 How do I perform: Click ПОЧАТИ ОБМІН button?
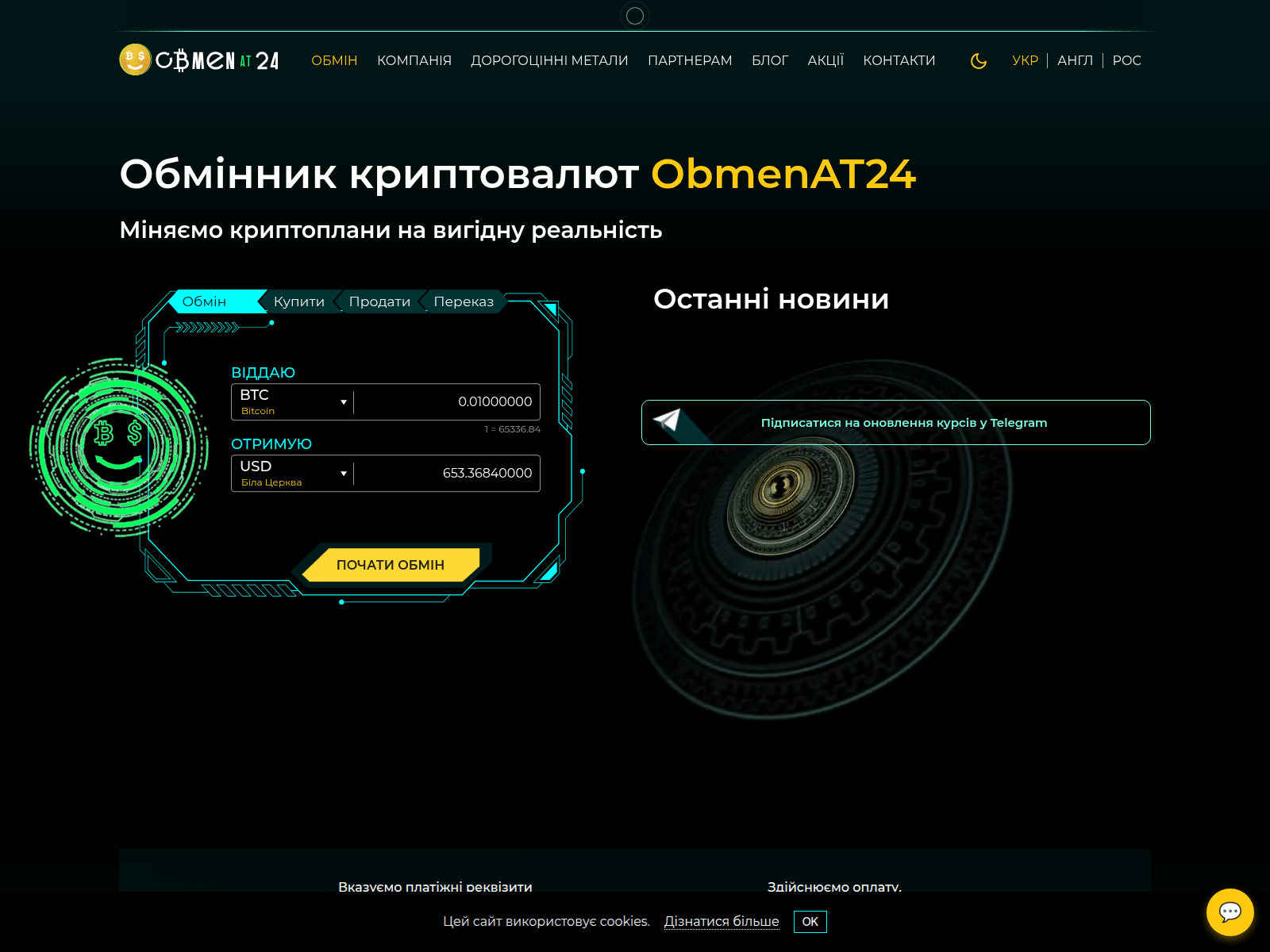[x=391, y=565]
